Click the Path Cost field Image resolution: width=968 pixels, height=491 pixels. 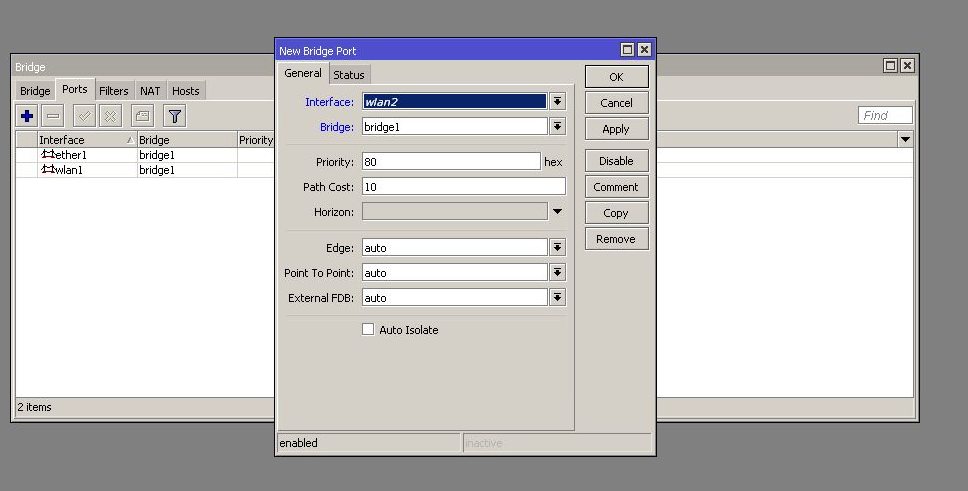(x=464, y=187)
